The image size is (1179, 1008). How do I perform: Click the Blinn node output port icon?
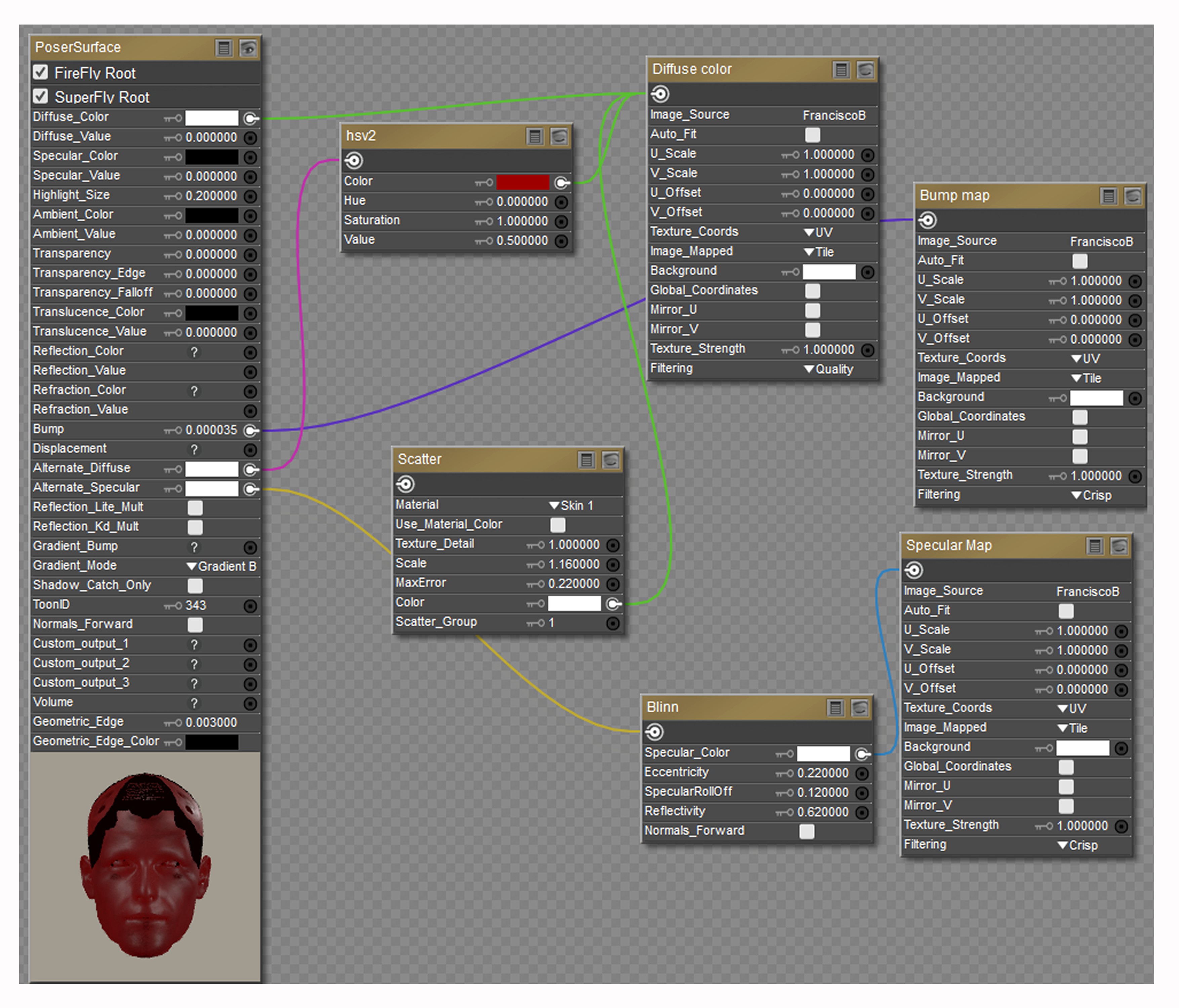pos(654,732)
